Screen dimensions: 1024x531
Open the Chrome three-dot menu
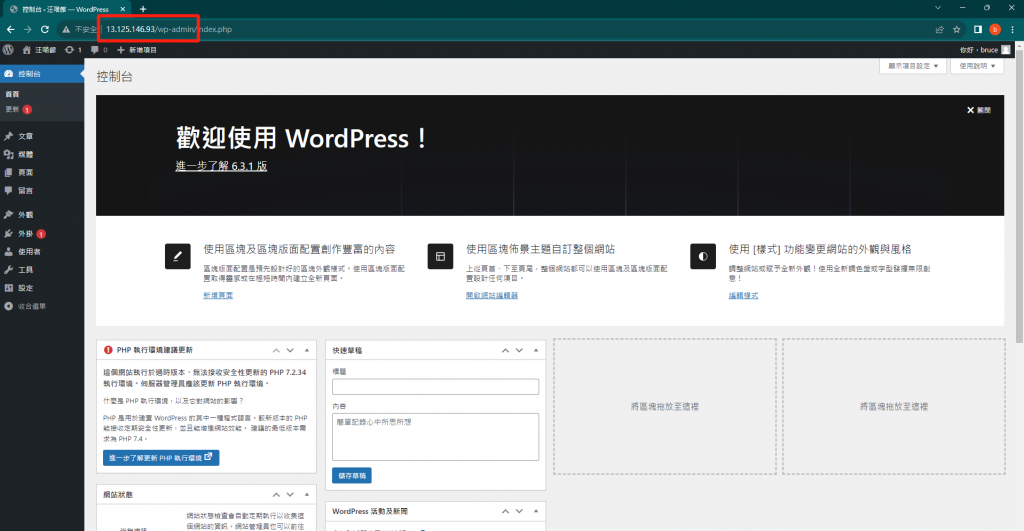[x=1012, y=29]
